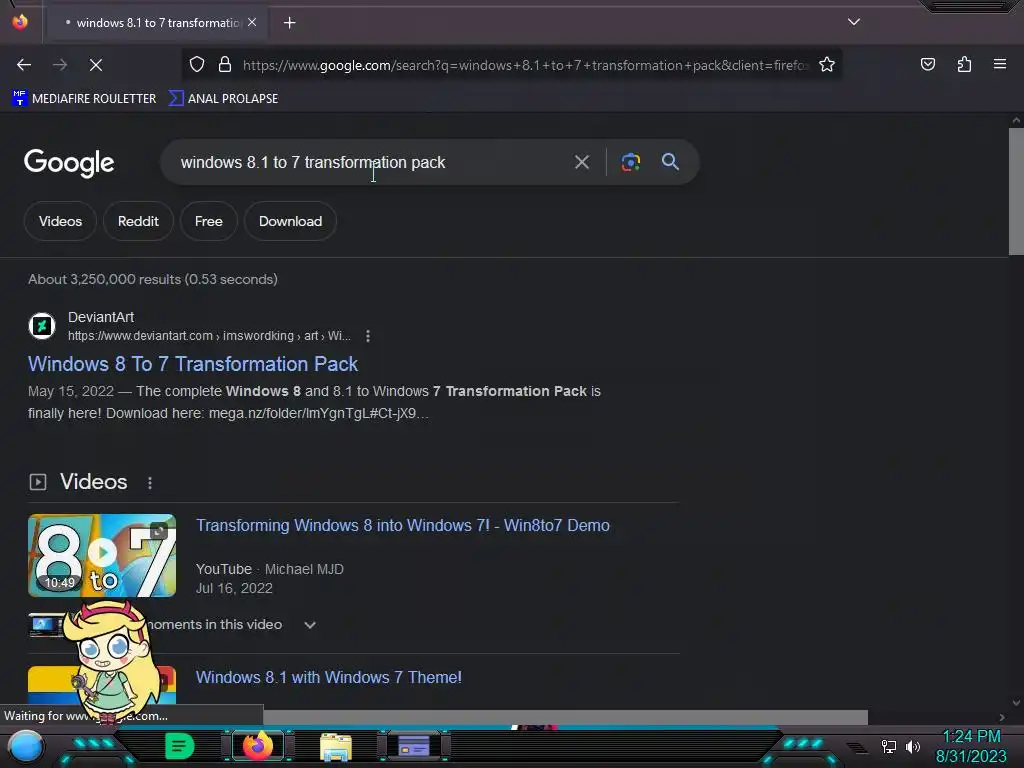
Task: Click the browser back arrow
Action: pos(24,65)
